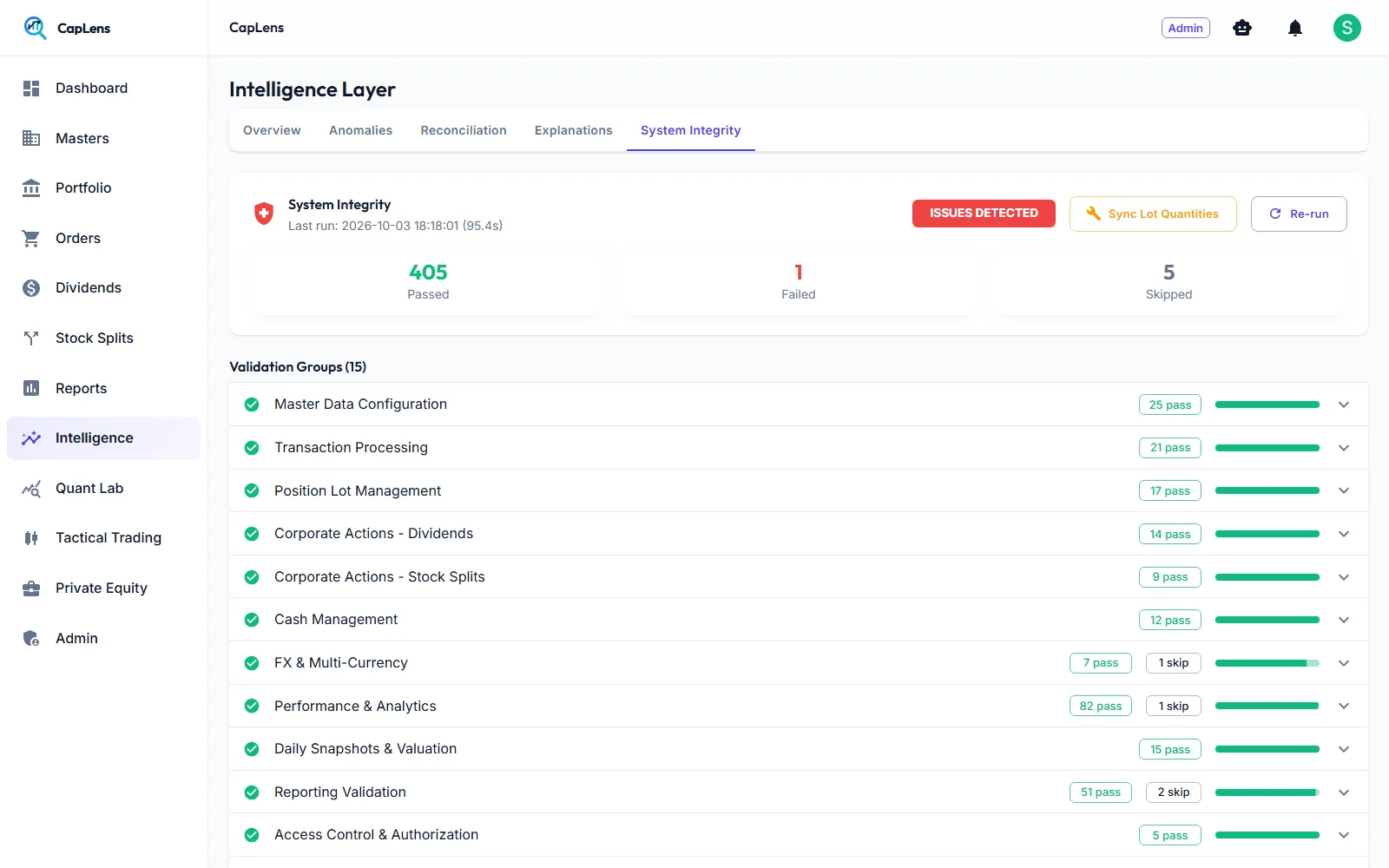Open notifications bell icon
This screenshot has height=868, width=1389.
click(1295, 28)
